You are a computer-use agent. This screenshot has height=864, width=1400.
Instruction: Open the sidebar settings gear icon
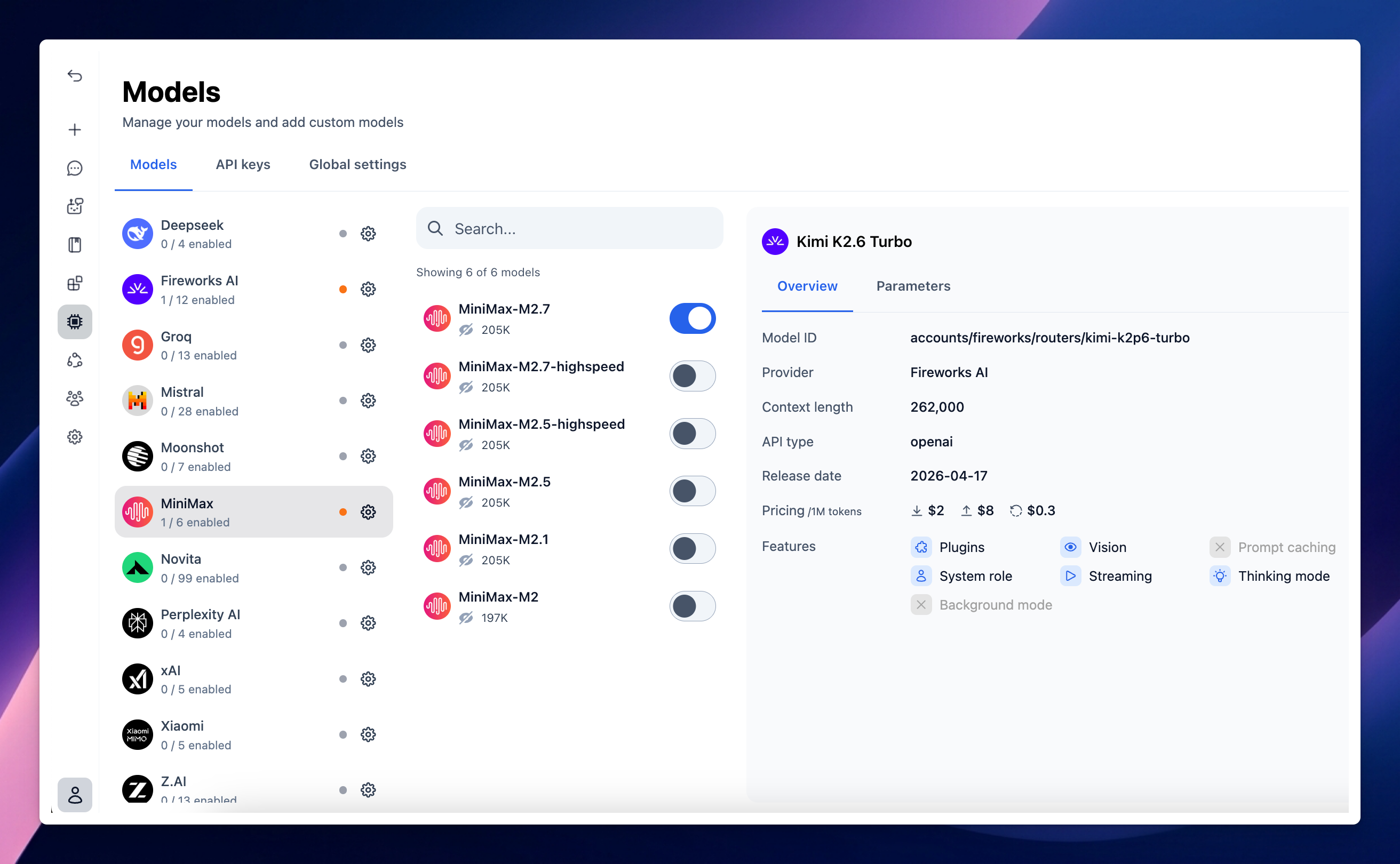[x=75, y=437]
